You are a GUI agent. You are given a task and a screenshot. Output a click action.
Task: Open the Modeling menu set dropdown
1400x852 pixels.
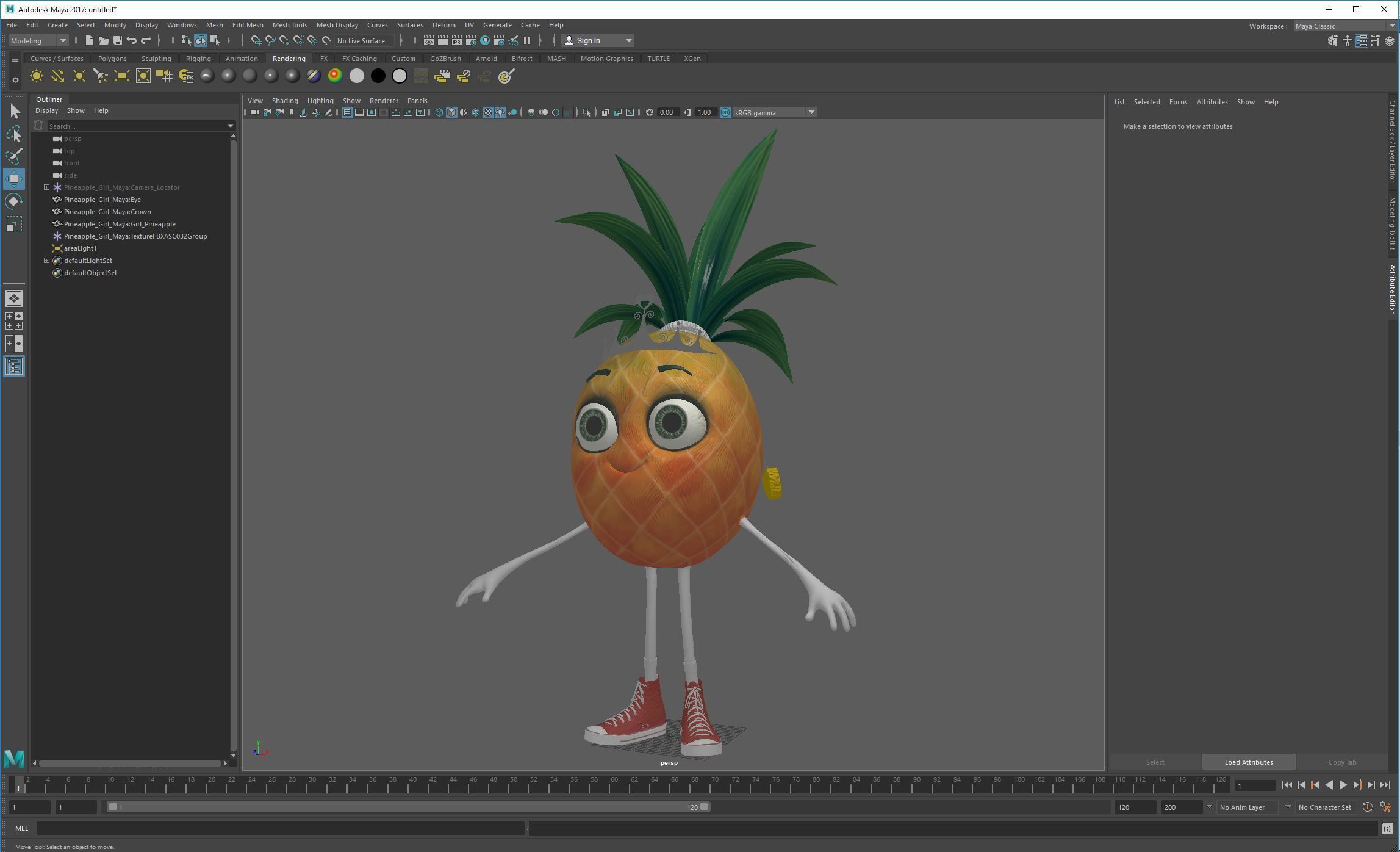point(38,41)
